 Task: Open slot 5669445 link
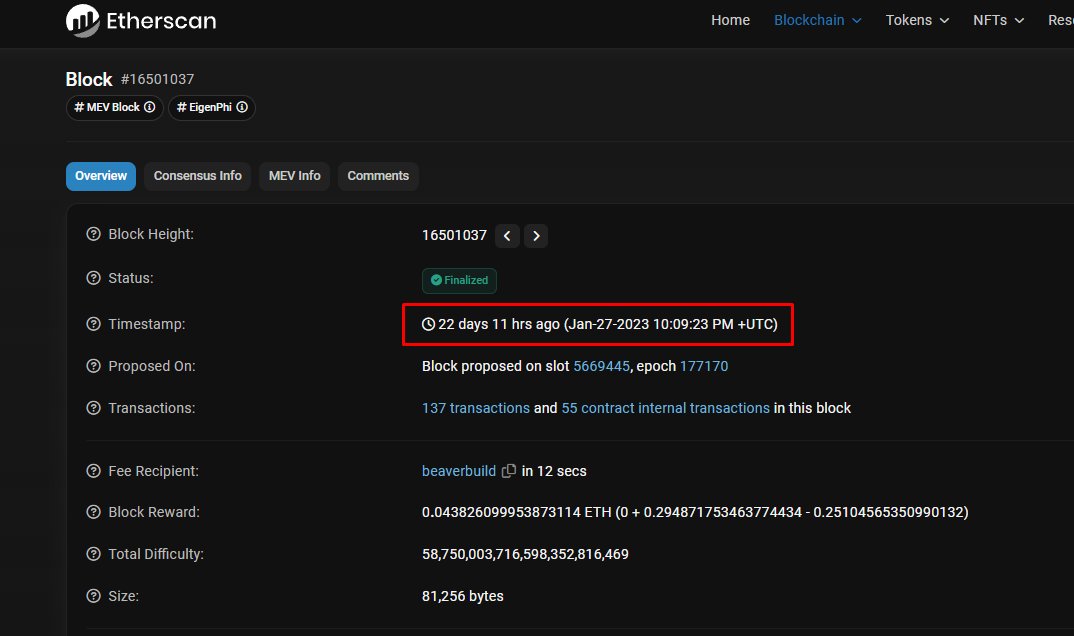coord(601,366)
